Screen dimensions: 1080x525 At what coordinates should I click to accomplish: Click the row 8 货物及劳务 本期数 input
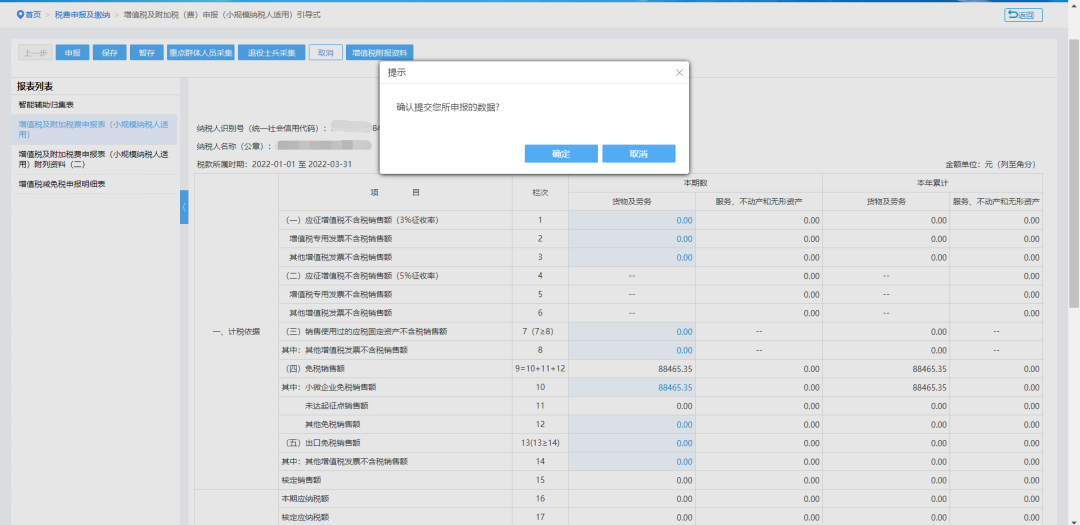632,351
